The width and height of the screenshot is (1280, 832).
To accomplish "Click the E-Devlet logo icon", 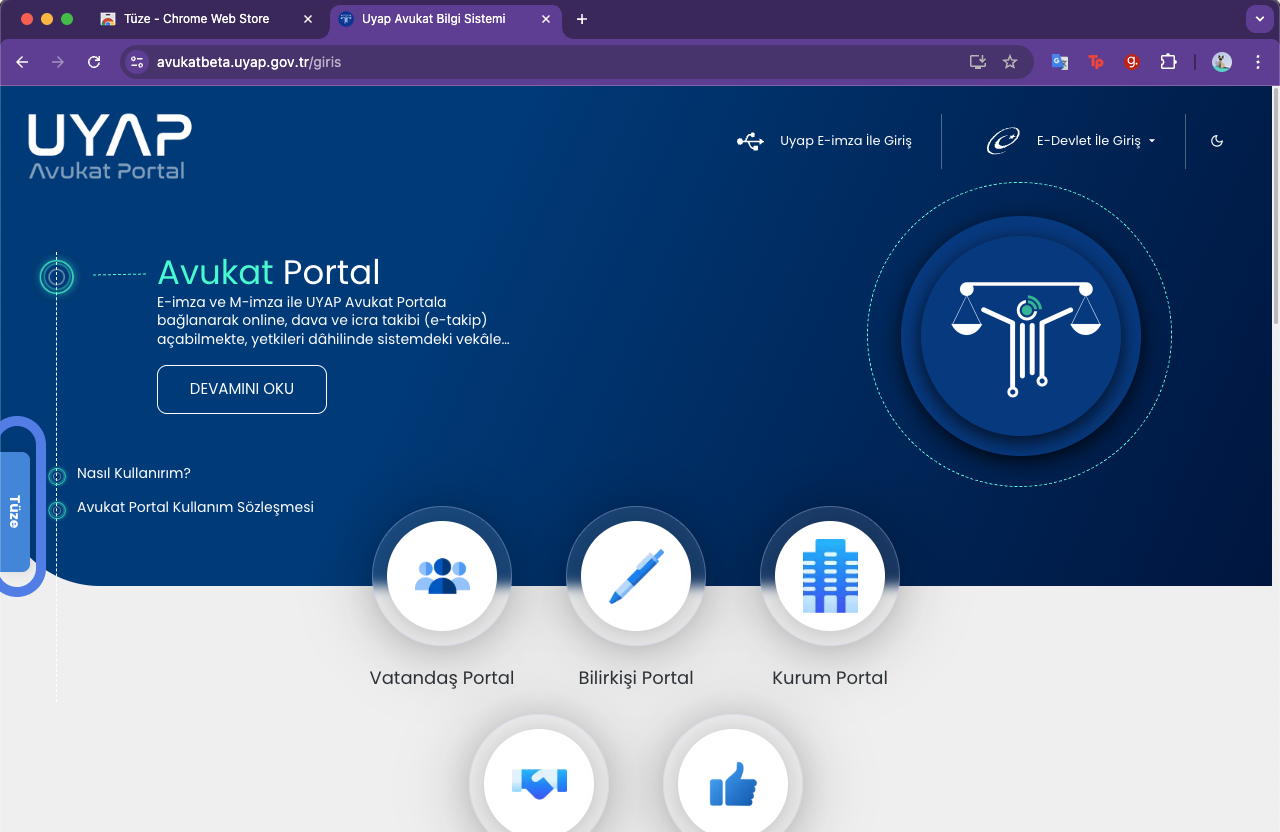I will (x=1002, y=141).
